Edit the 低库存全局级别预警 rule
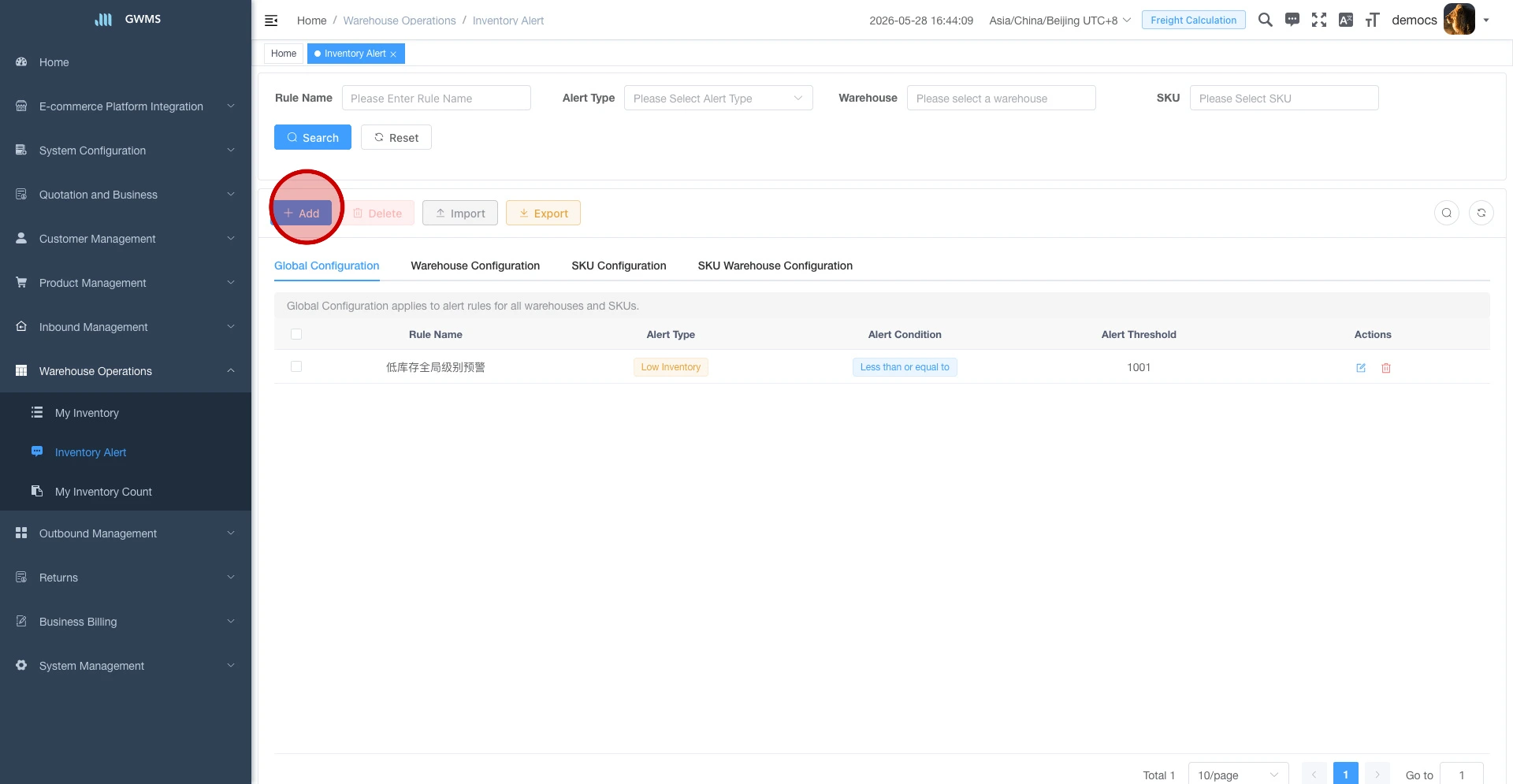 [1361, 368]
